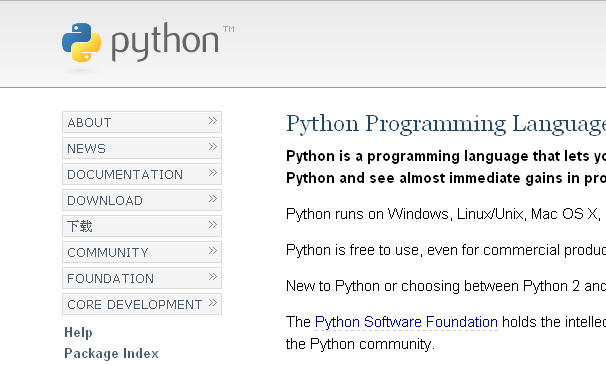
Task: Click the text 'New to Python or choosing'
Action: 373,286
